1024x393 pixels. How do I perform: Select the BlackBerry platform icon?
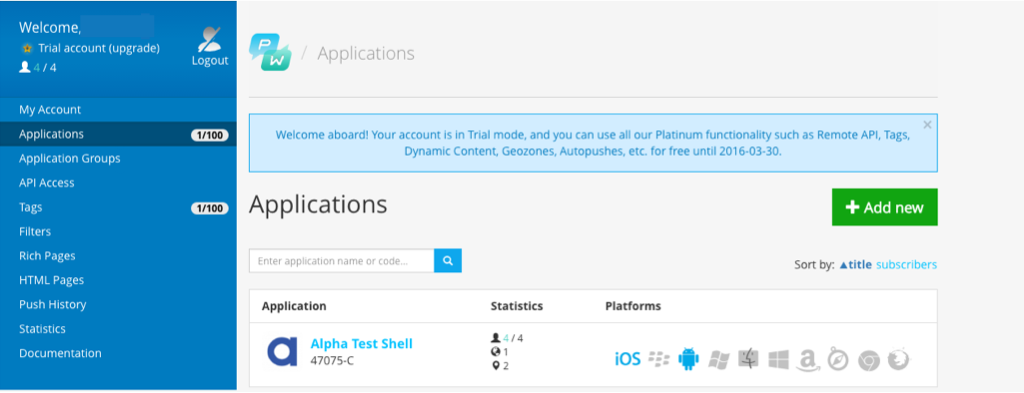tap(659, 358)
